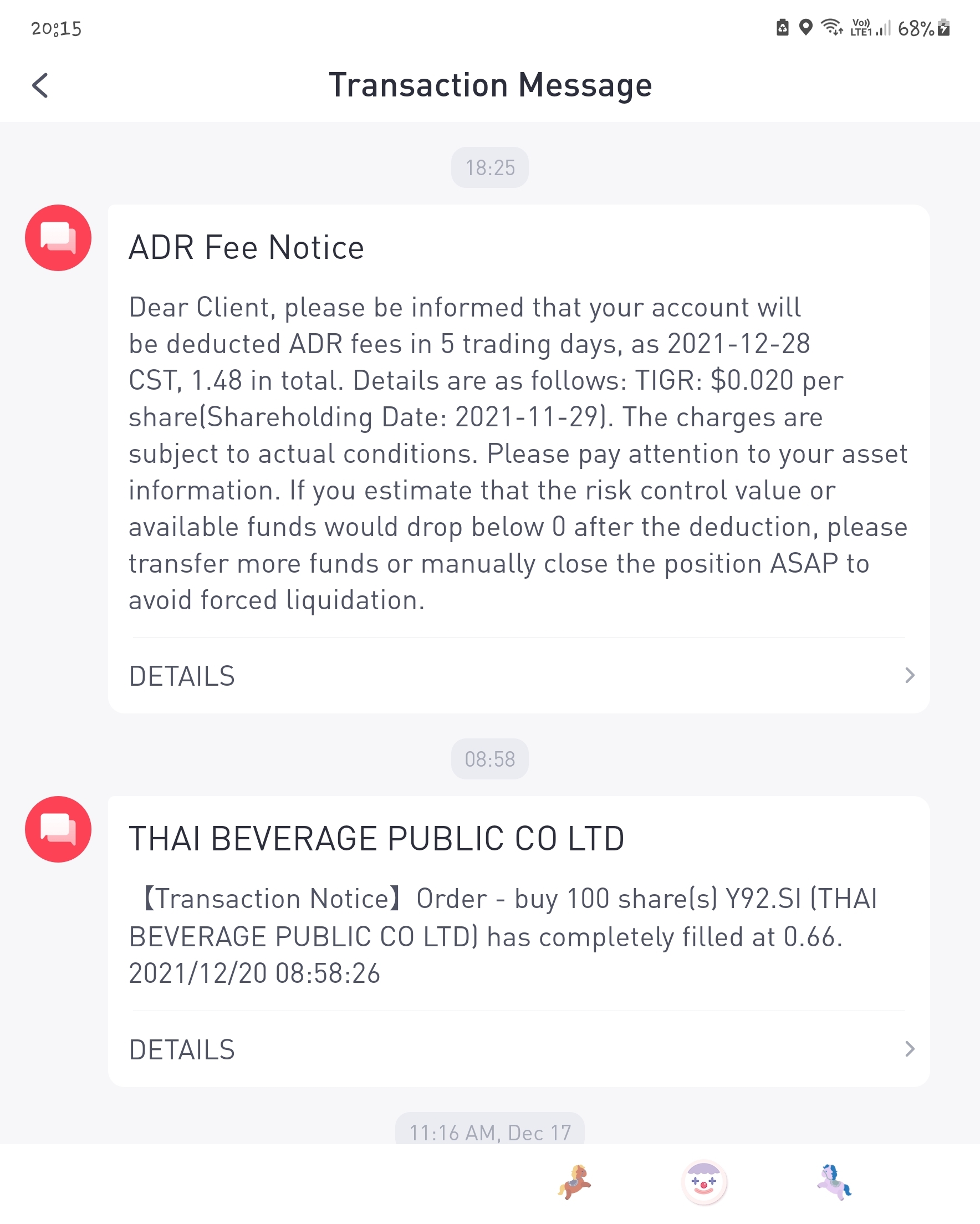Open DETAILS under ADR Fee Notice

518,676
